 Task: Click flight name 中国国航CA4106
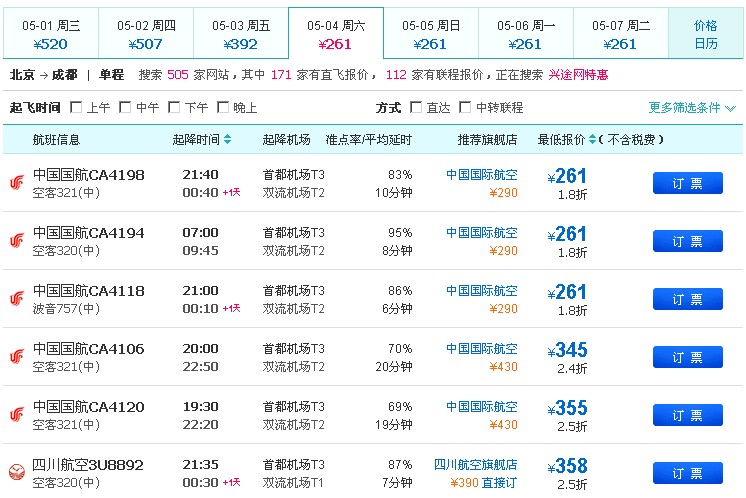pyautogui.click(x=88, y=349)
